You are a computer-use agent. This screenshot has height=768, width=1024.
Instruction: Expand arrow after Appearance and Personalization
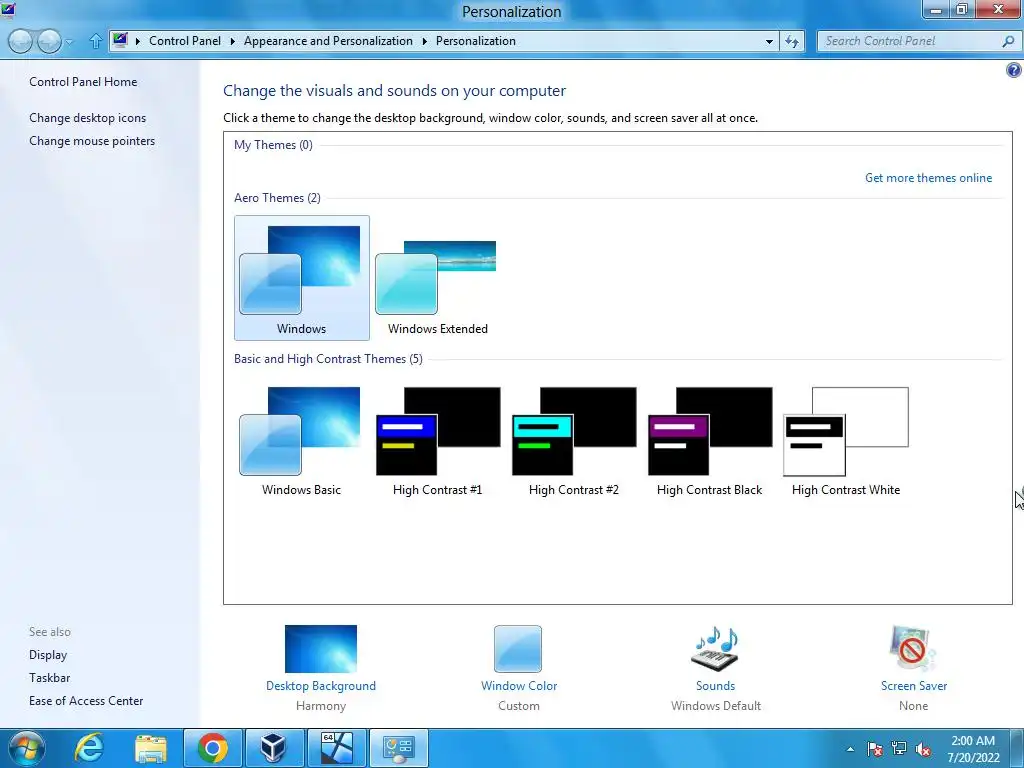click(424, 41)
